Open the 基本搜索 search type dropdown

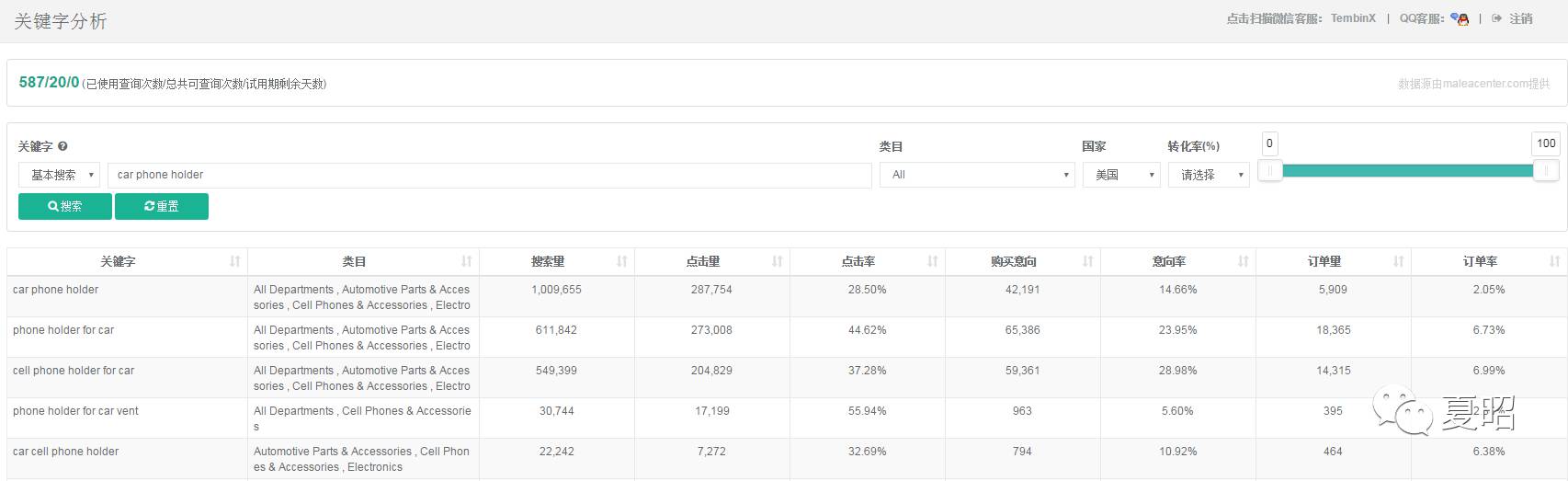[x=60, y=175]
